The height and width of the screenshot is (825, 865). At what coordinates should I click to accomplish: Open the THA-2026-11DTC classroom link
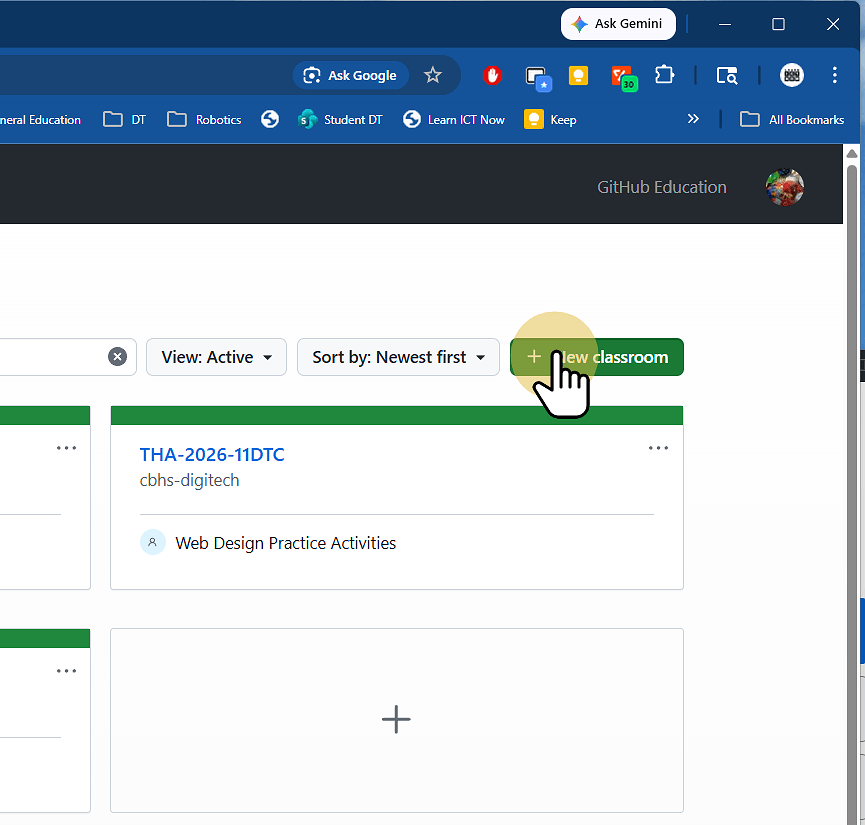[211, 454]
